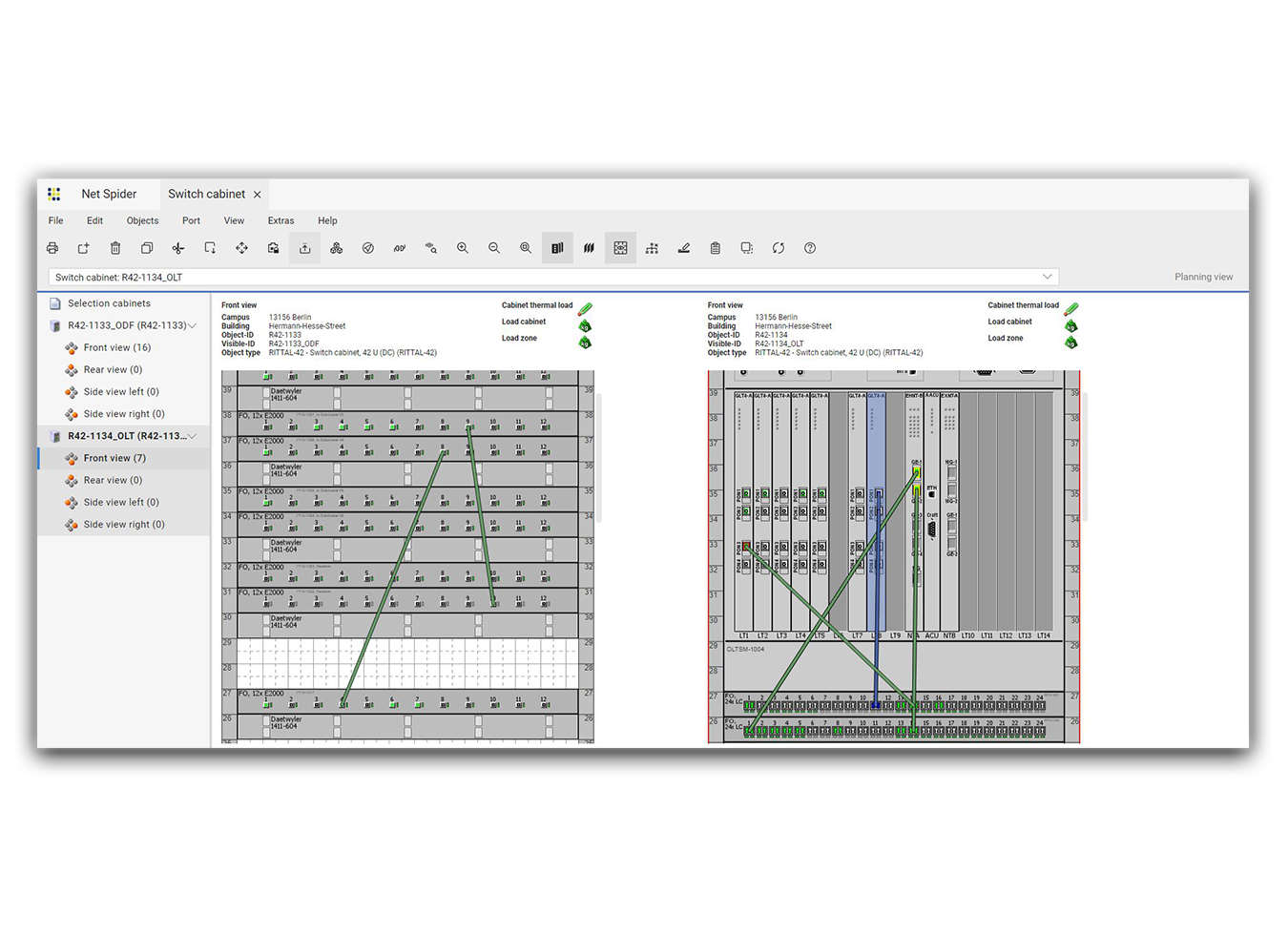Select Side view right (0) under R42-1134_OLT

(x=122, y=524)
